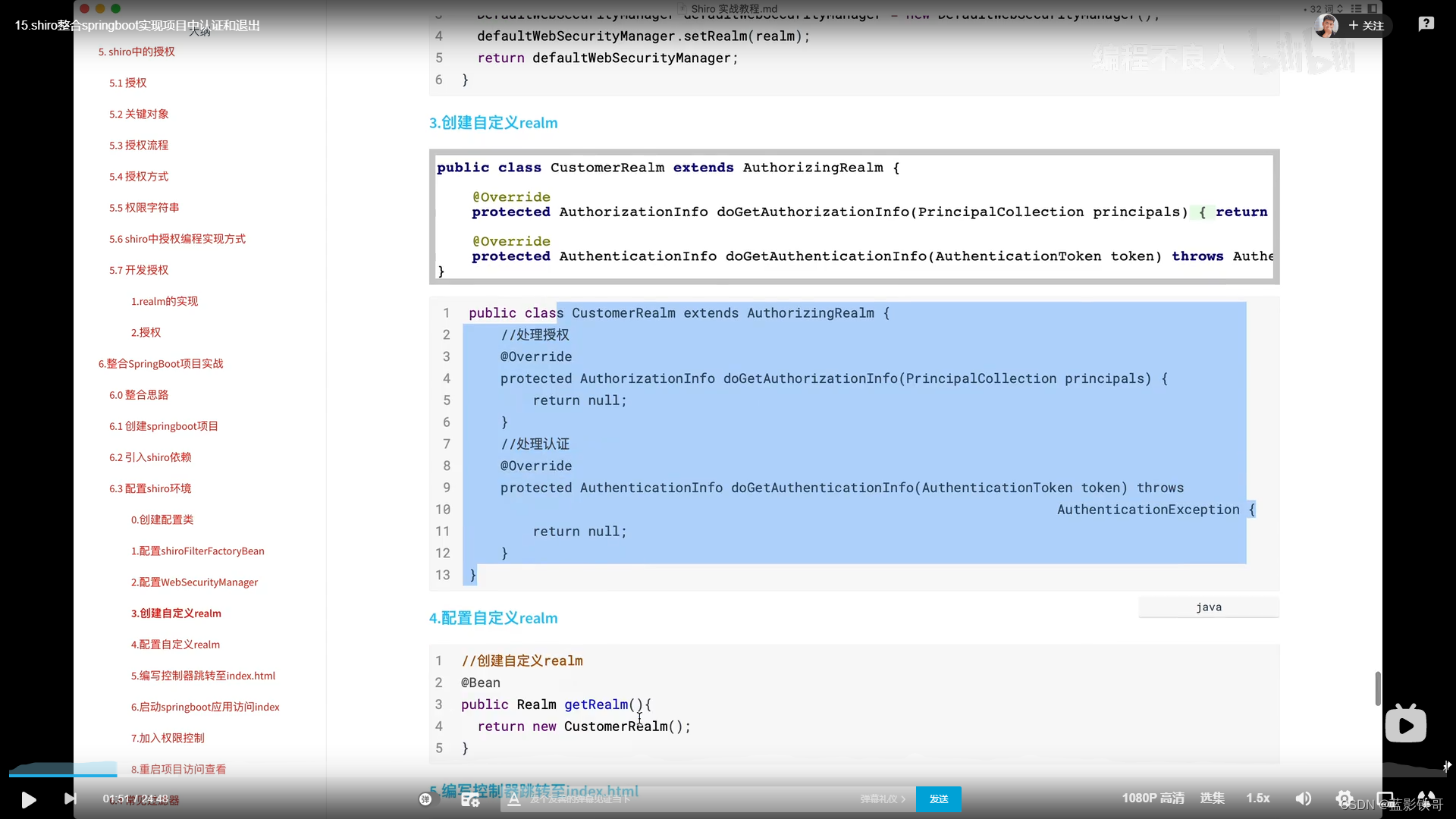This screenshot has height=819, width=1456.
Task: Send danmaku with the 发送 button
Action: click(939, 799)
